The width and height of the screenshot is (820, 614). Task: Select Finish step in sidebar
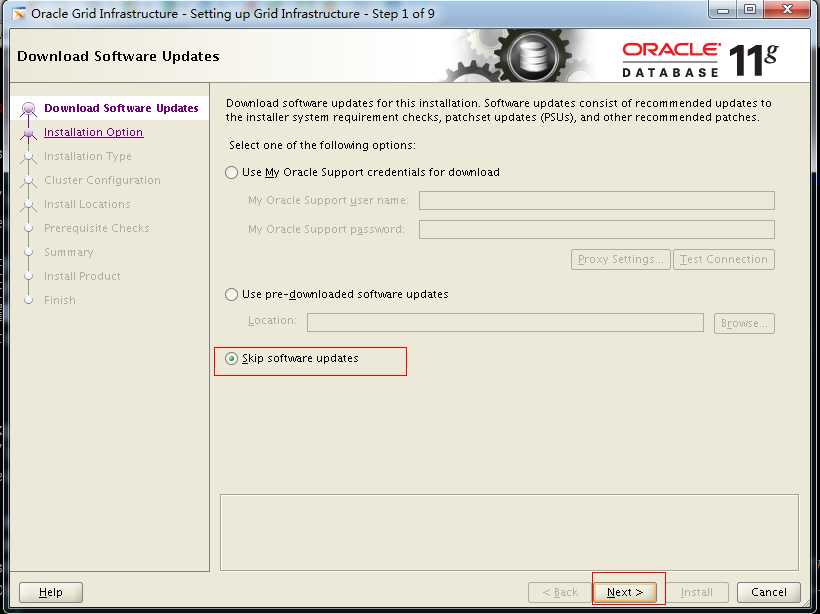(x=60, y=300)
